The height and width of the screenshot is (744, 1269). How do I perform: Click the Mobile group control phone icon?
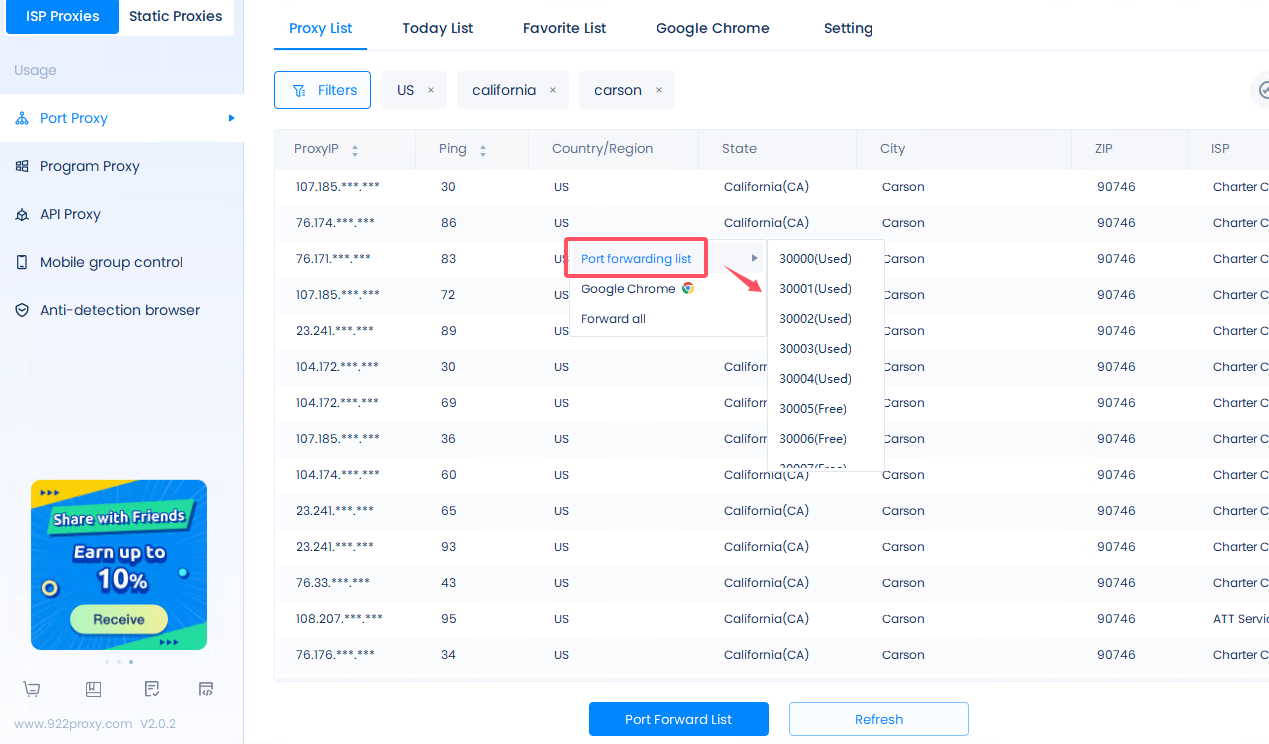22,262
